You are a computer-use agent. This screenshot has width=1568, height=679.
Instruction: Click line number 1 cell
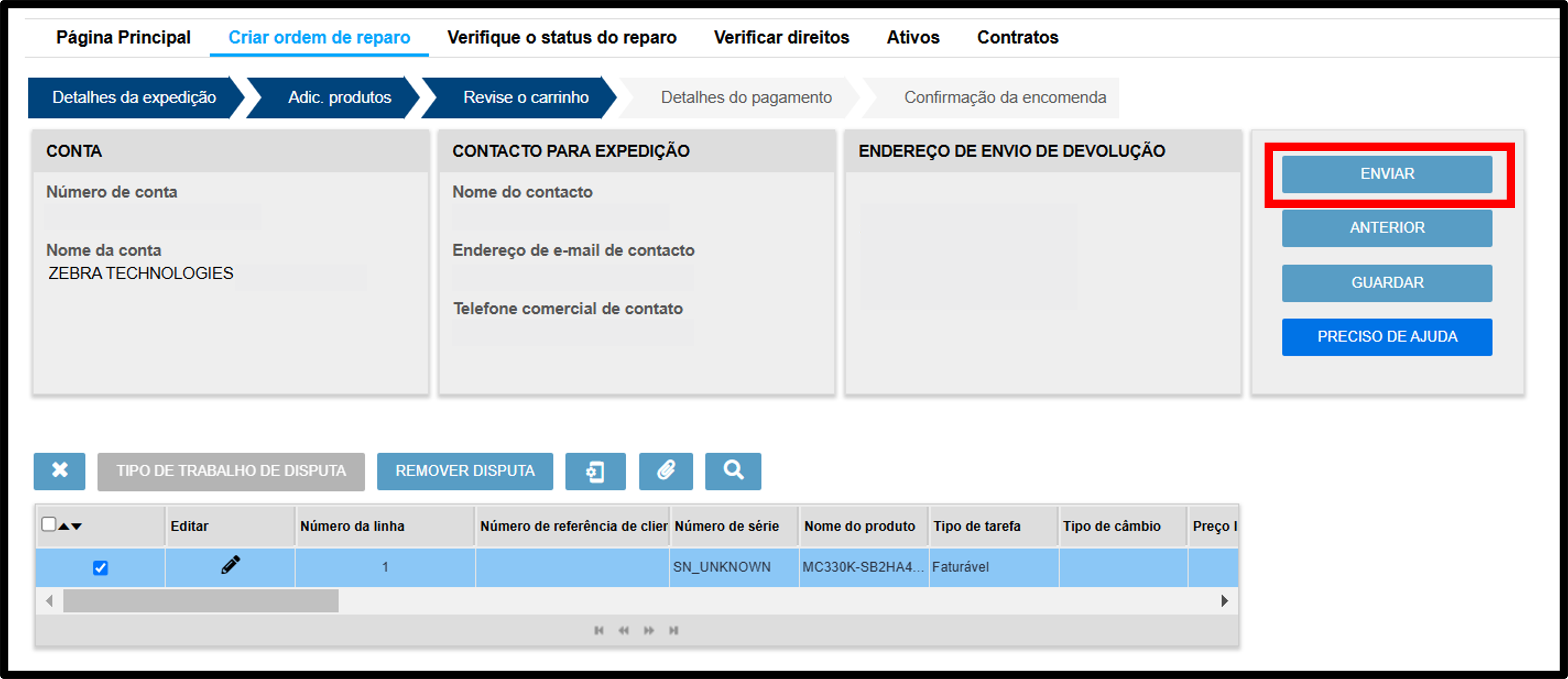(385, 567)
